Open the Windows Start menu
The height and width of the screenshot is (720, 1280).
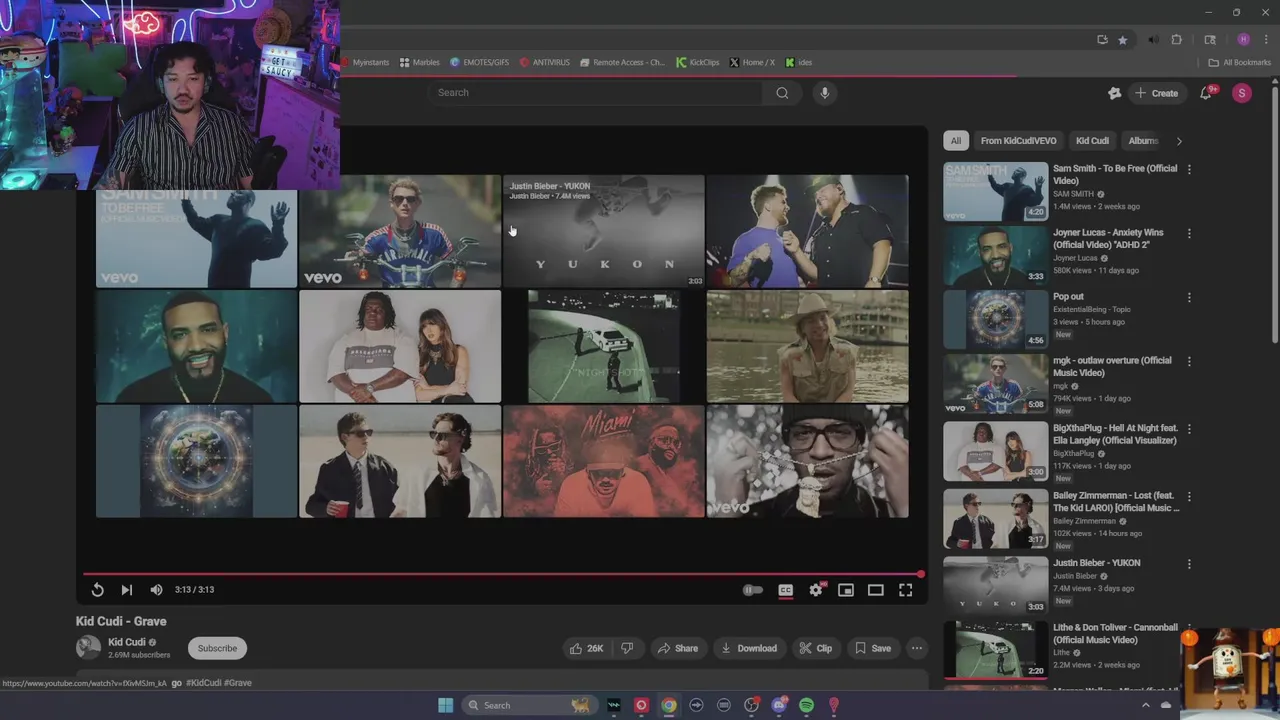(445, 705)
